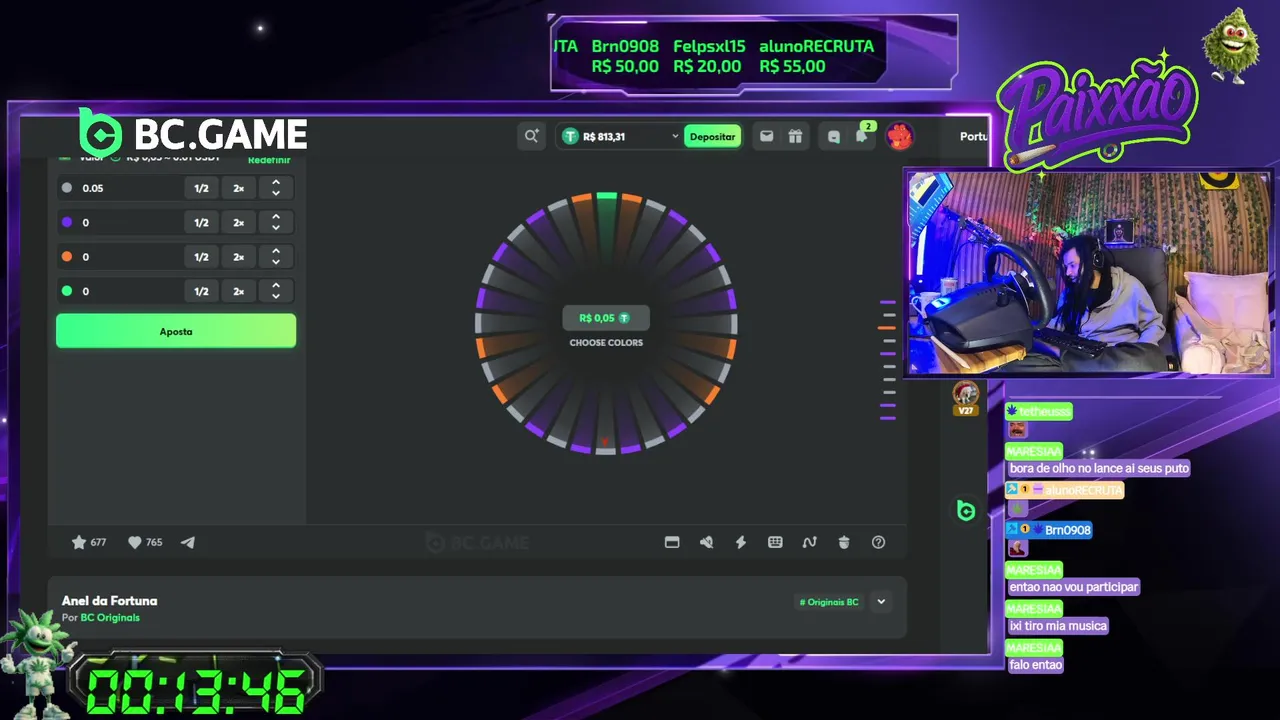1280x720 pixels.
Task: Halve the gray bet with 1/2
Action: pyautogui.click(x=201, y=188)
